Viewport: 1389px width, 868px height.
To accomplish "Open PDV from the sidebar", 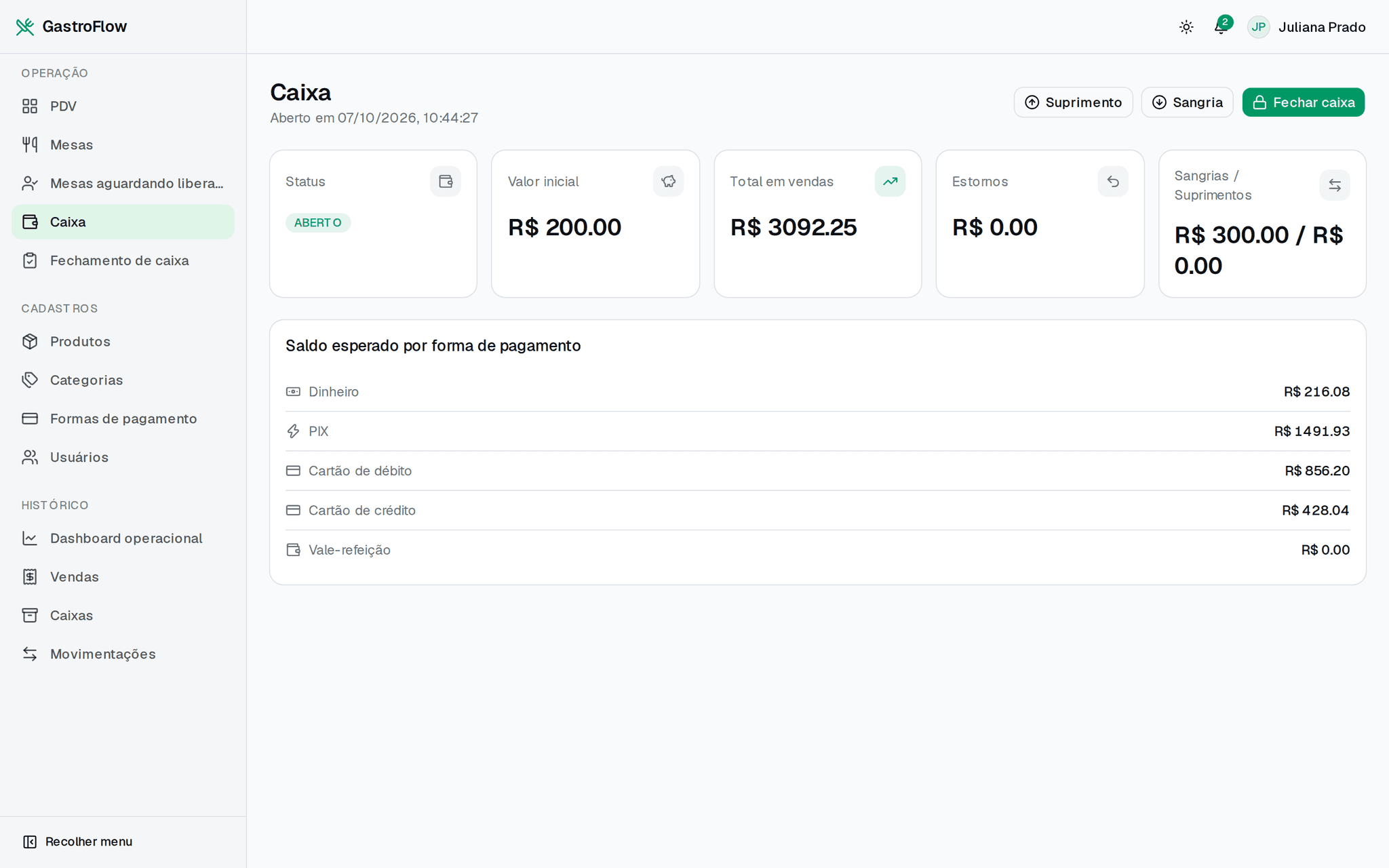I will pyautogui.click(x=123, y=106).
